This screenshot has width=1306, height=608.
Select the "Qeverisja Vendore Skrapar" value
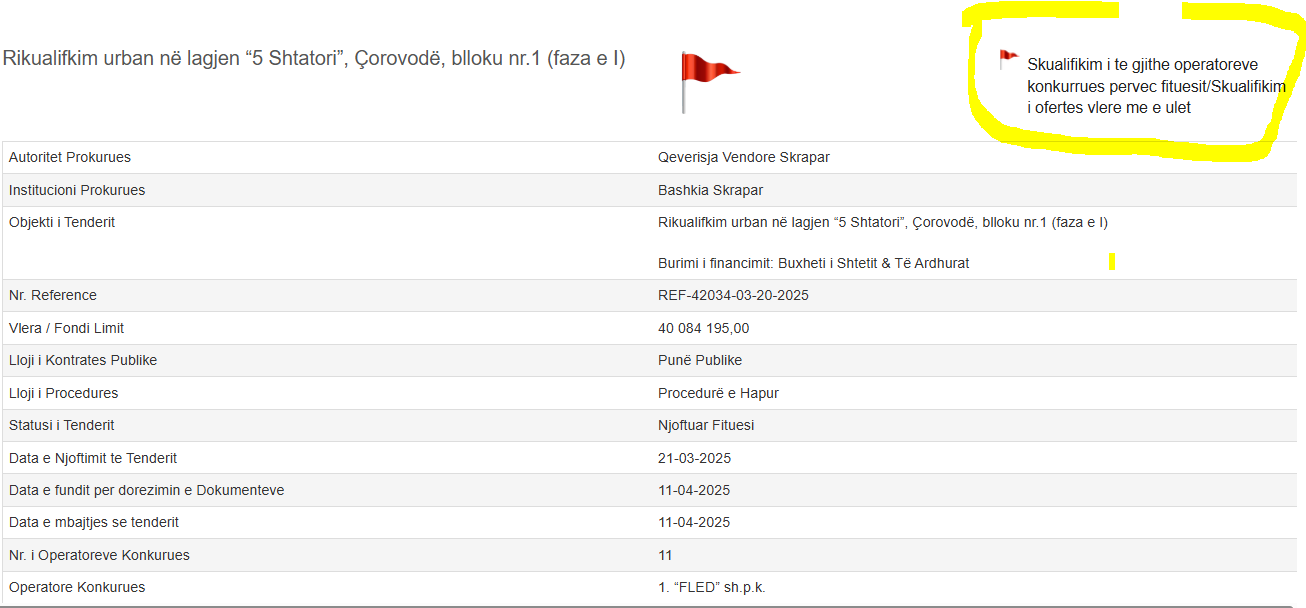(743, 157)
